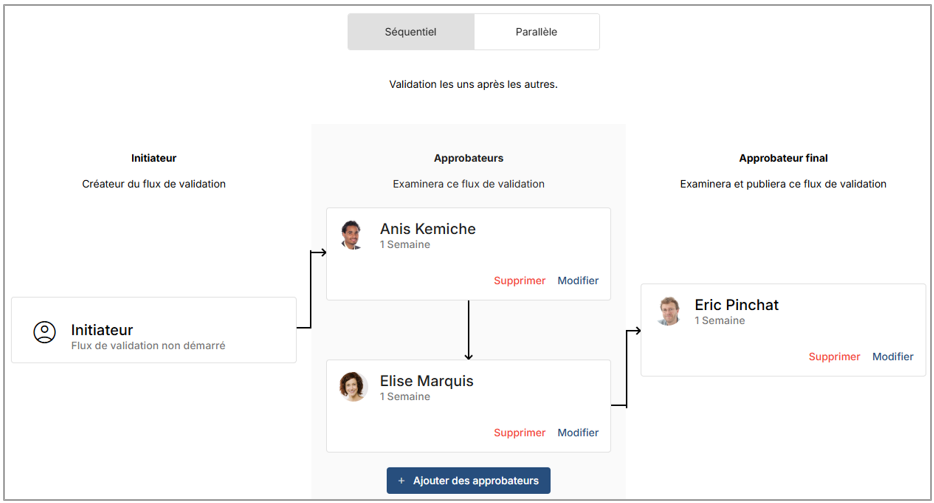The image size is (934, 503).
Task: Switch to Parallèle validation mode
Action: tap(536, 32)
